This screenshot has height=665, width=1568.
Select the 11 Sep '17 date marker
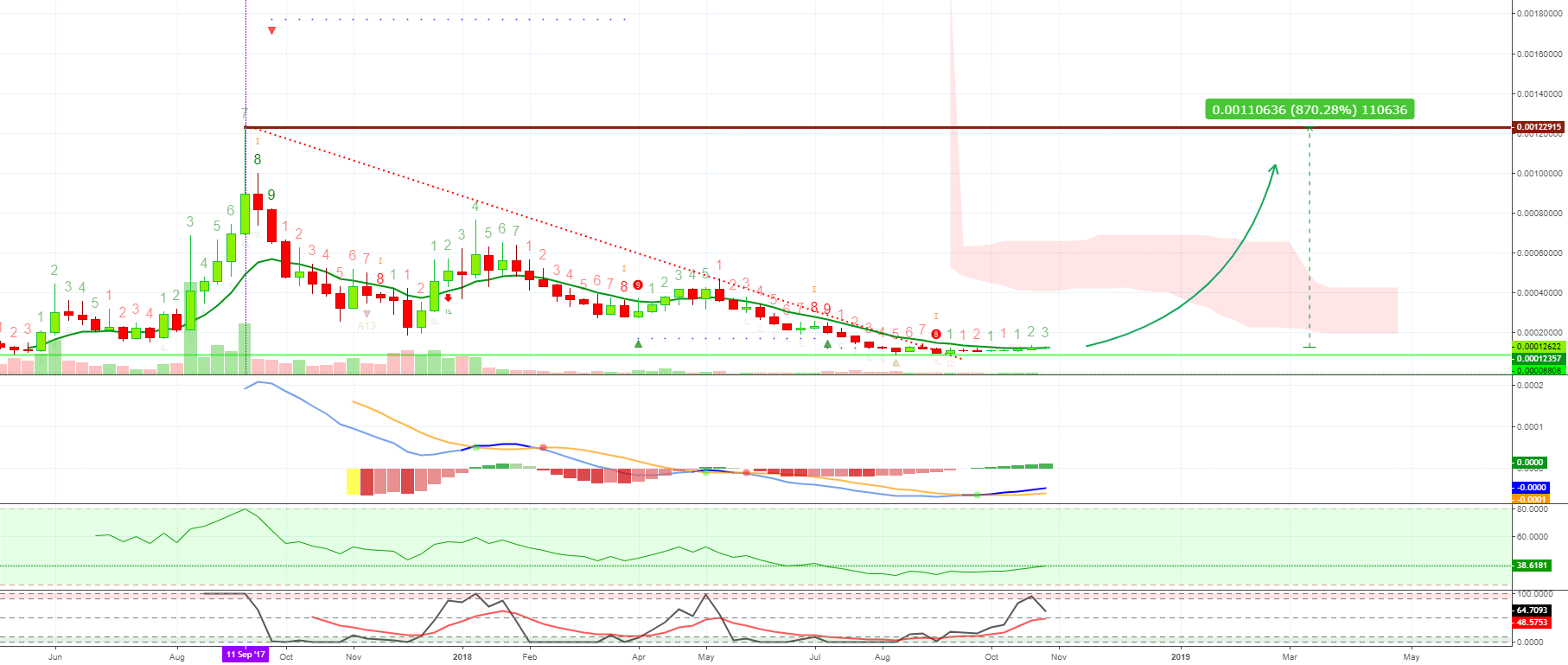pos(245,655)
